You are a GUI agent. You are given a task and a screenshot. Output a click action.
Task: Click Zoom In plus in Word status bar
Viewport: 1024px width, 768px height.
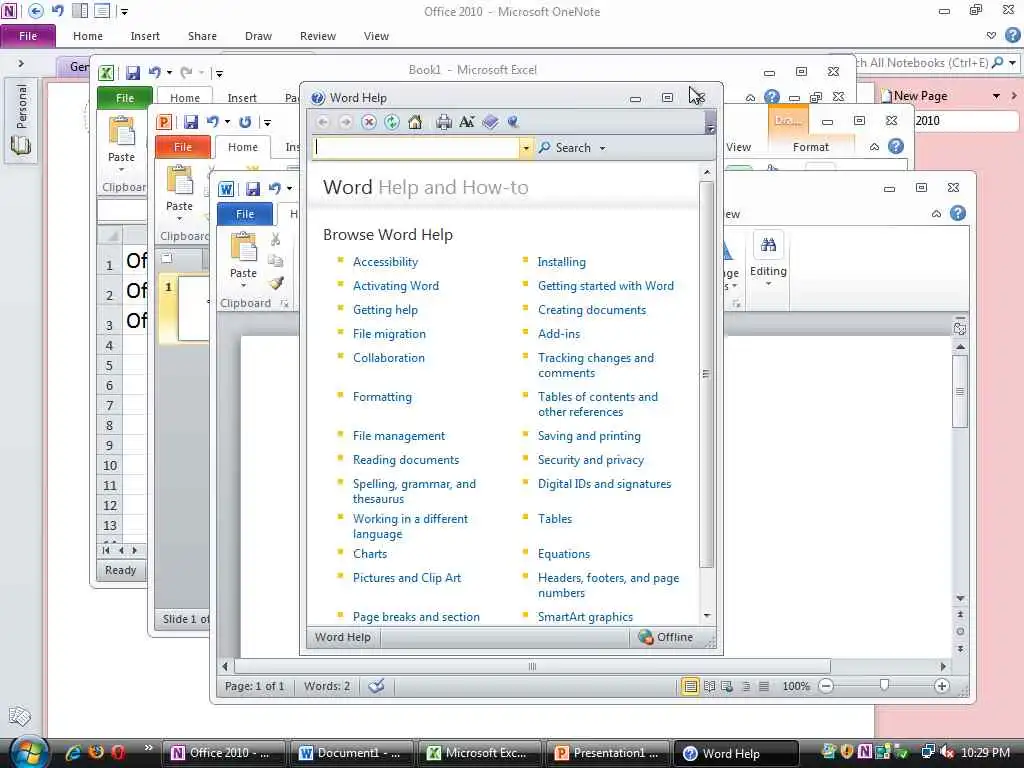click(x=941, y=686)
